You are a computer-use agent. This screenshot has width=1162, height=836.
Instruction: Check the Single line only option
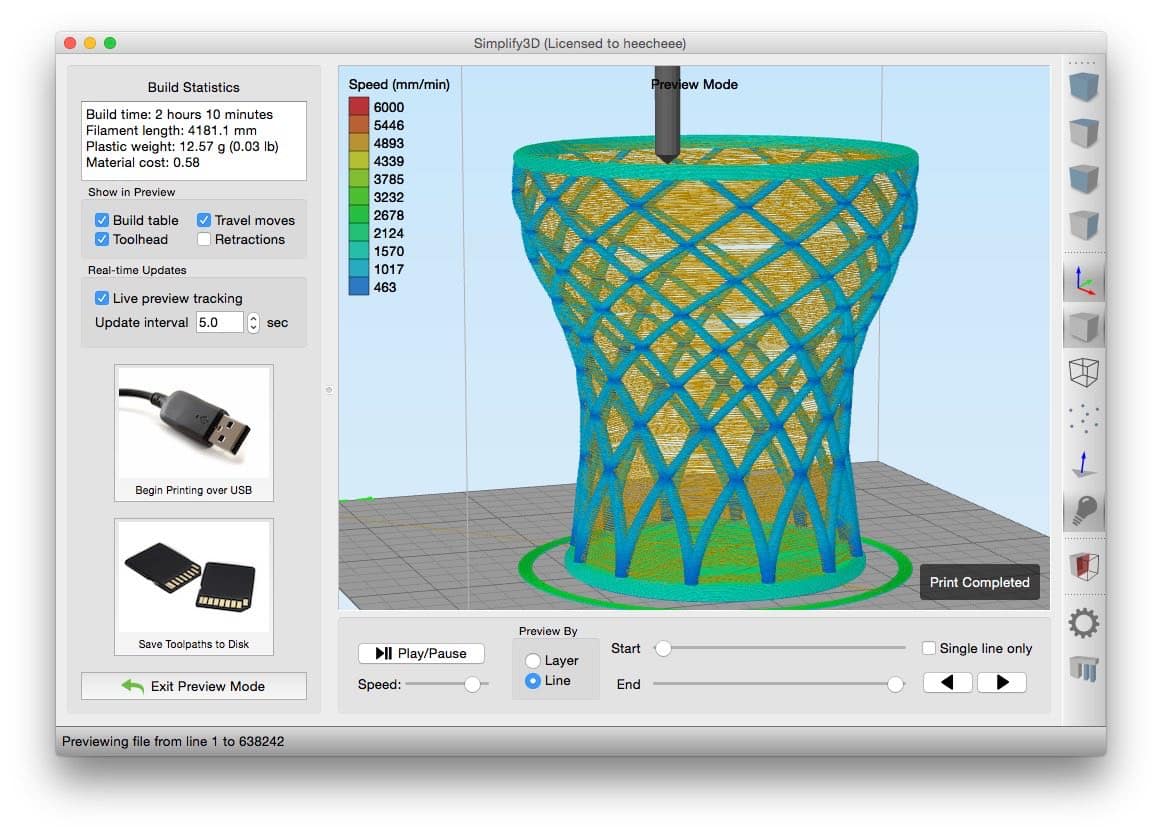point(929,648)
